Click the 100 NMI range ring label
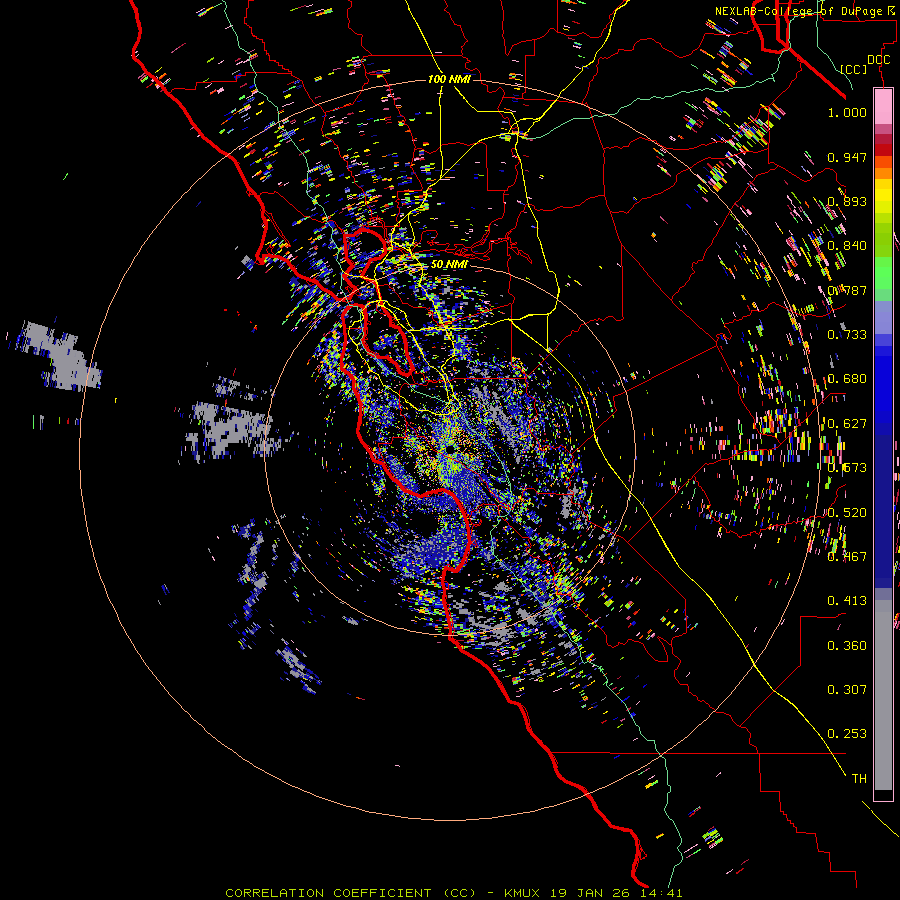This screenshot has width=900, height=900. point(449,79)
